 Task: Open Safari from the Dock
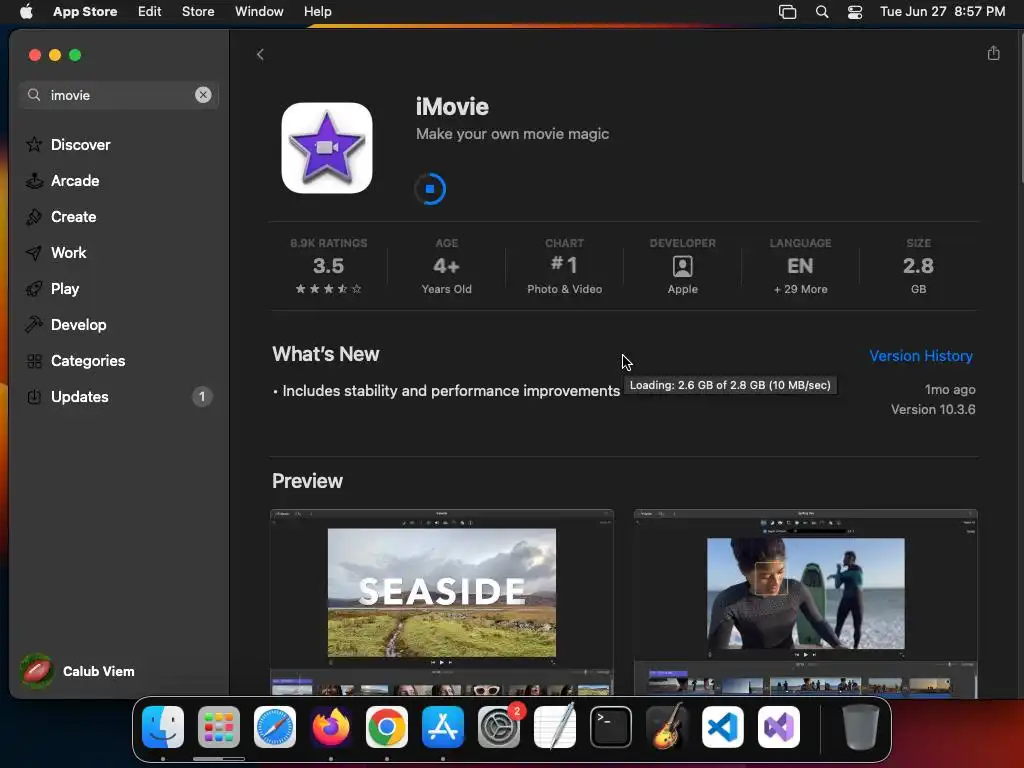coord(275,727)
